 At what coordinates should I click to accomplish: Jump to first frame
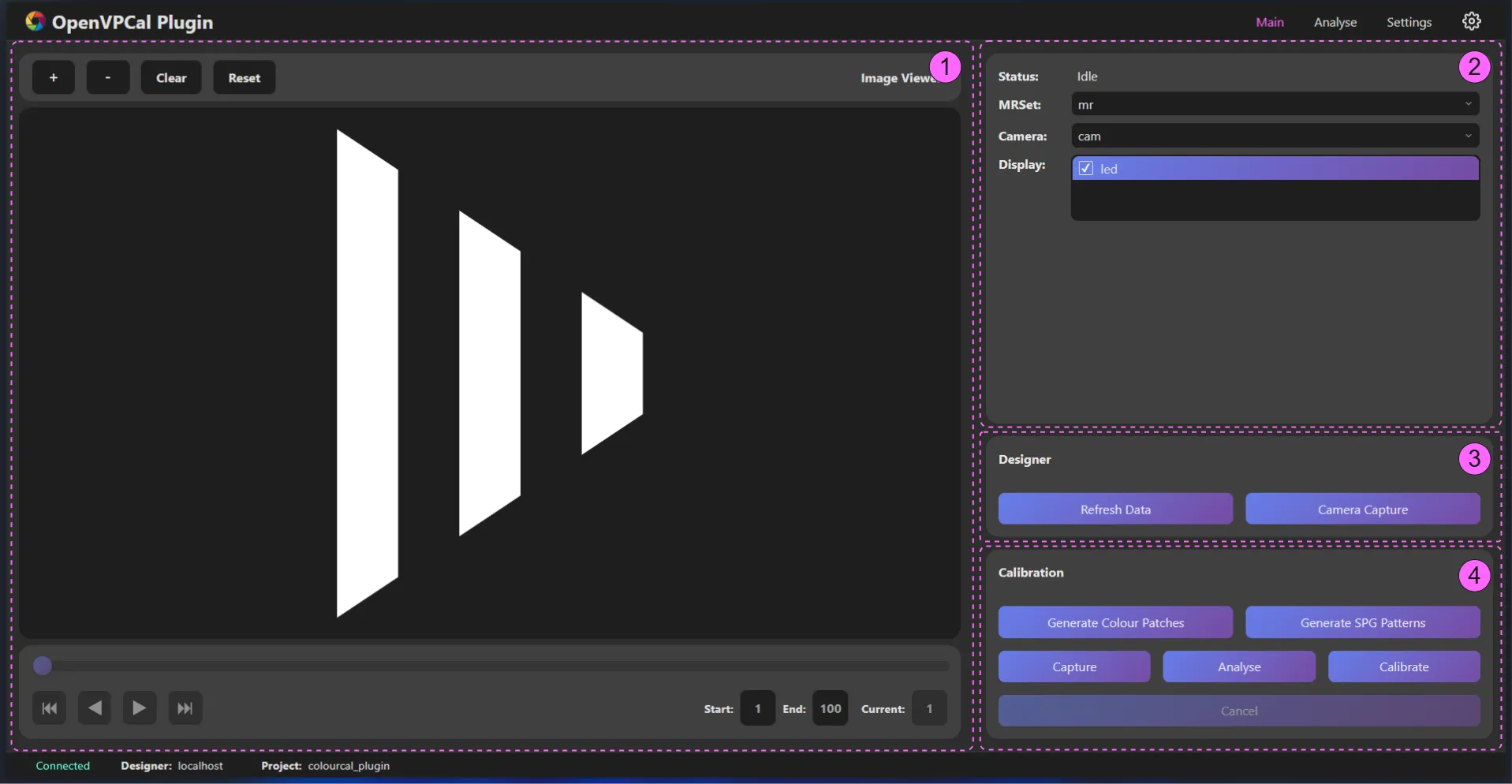click(49, 708)
